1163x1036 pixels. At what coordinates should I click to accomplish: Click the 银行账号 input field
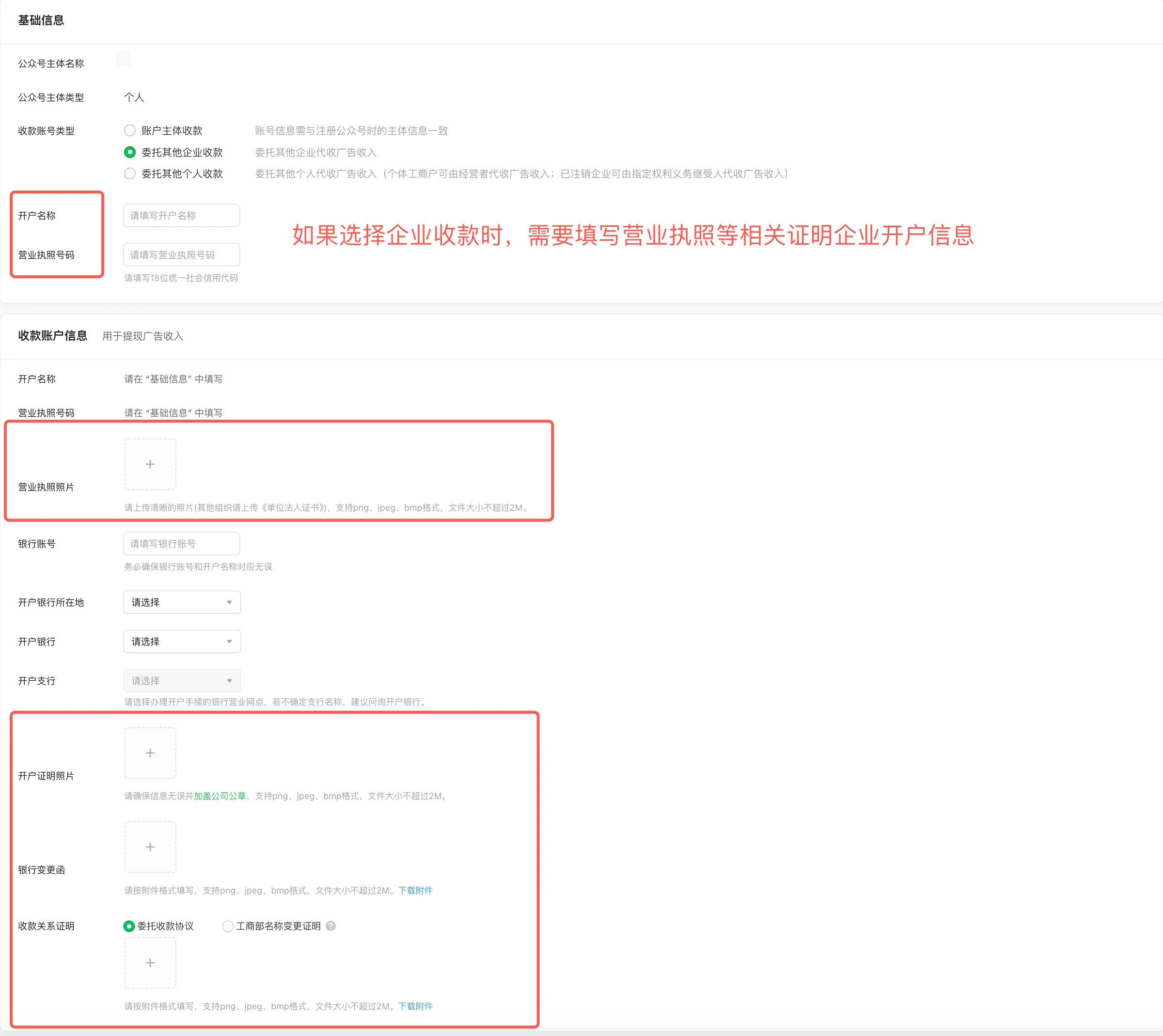tap(182, 544)
